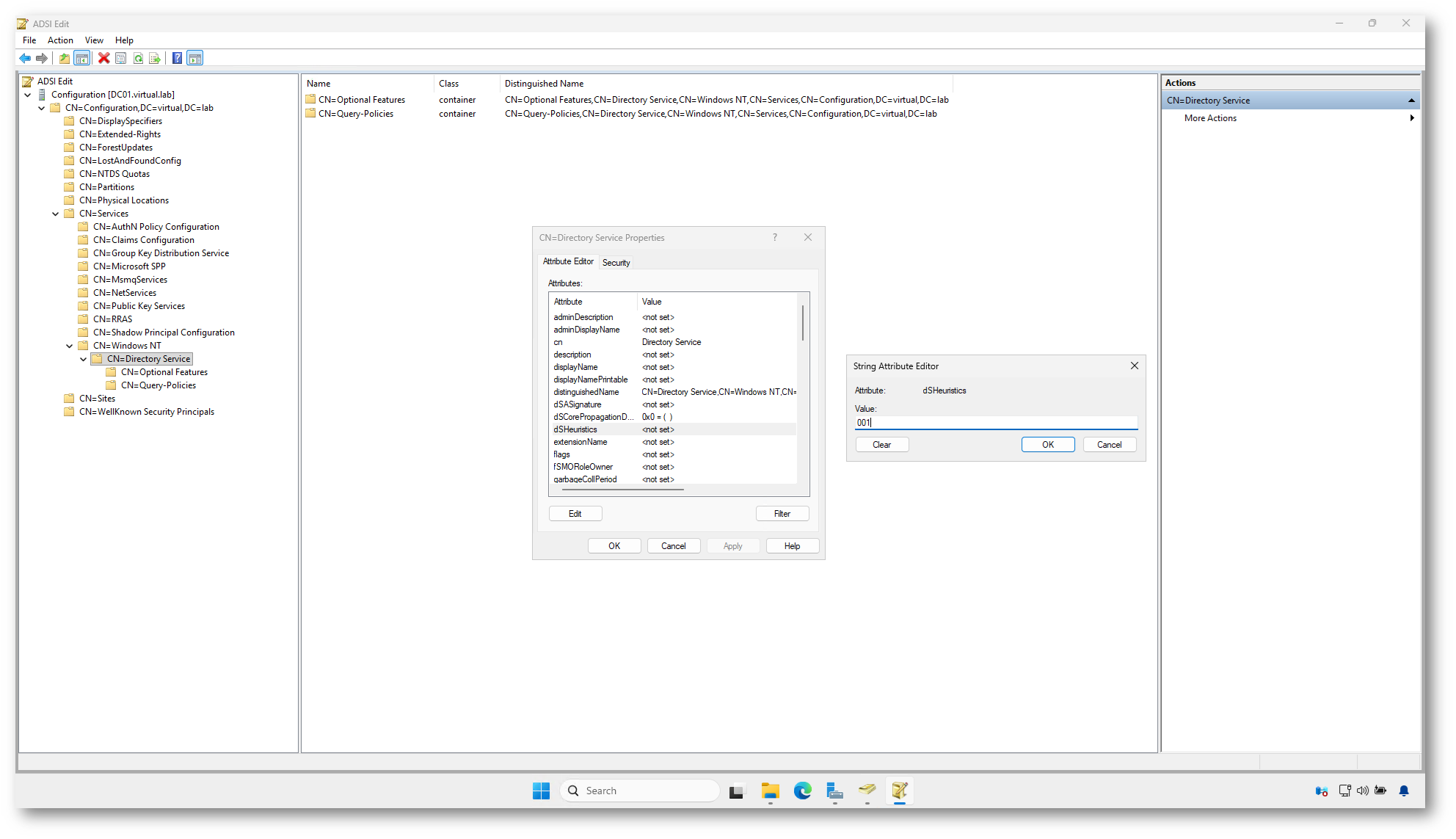Click the blue Help toolbar icon
The width and height of the screenshot is (1456, 839).
[x=177, y=59]
